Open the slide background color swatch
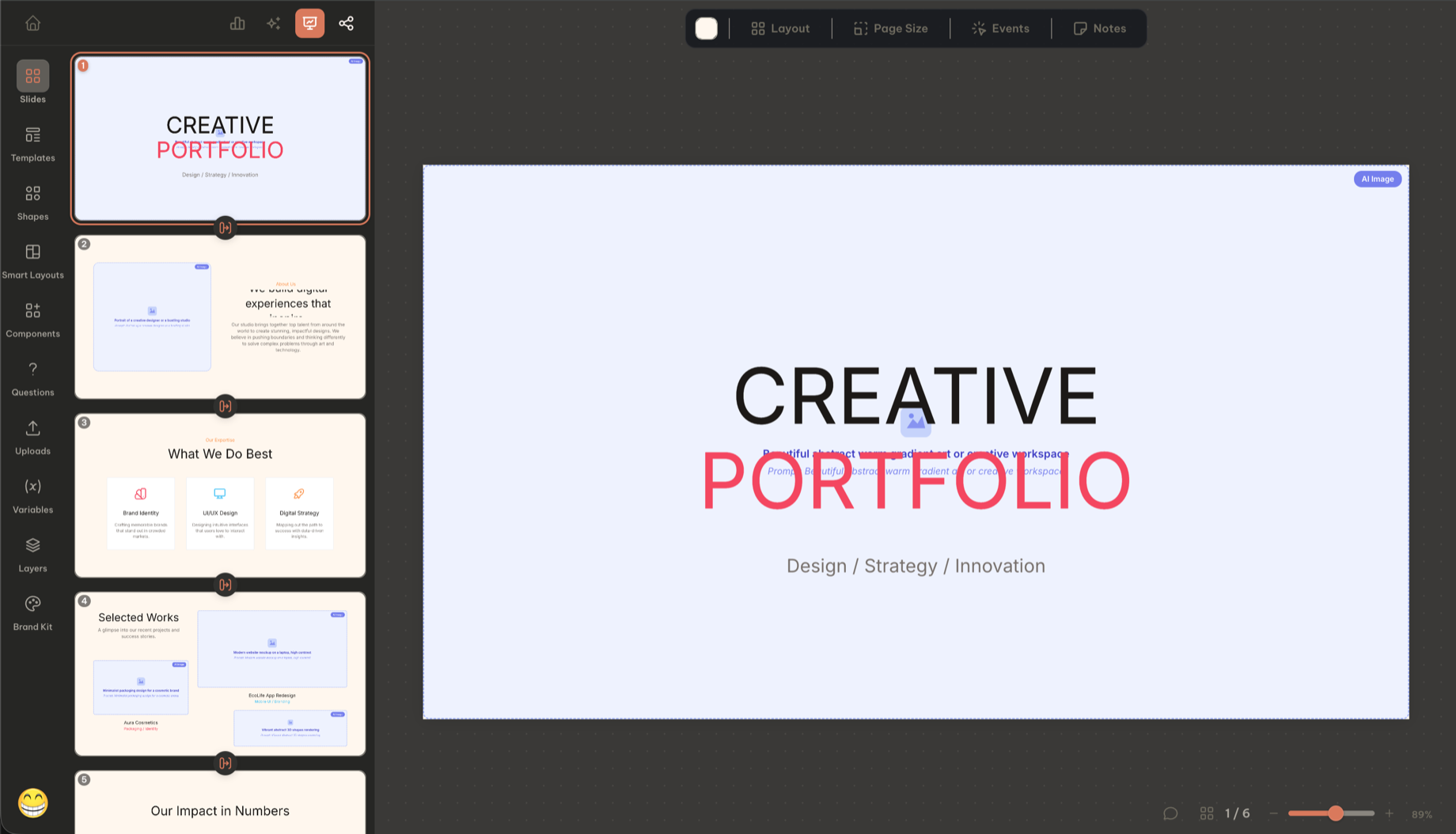This screenshot has height=834, width=1456. 706,28
